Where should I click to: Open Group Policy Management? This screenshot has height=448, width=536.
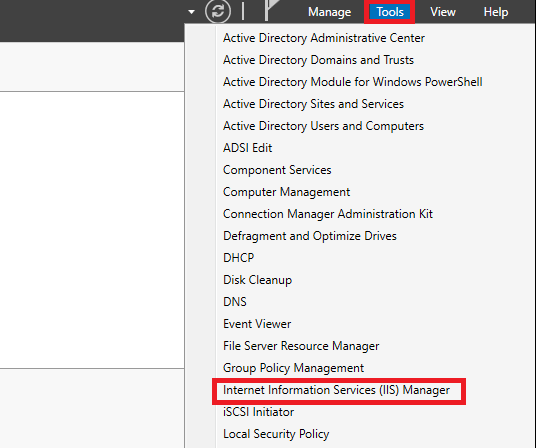[x=293, y=368]
